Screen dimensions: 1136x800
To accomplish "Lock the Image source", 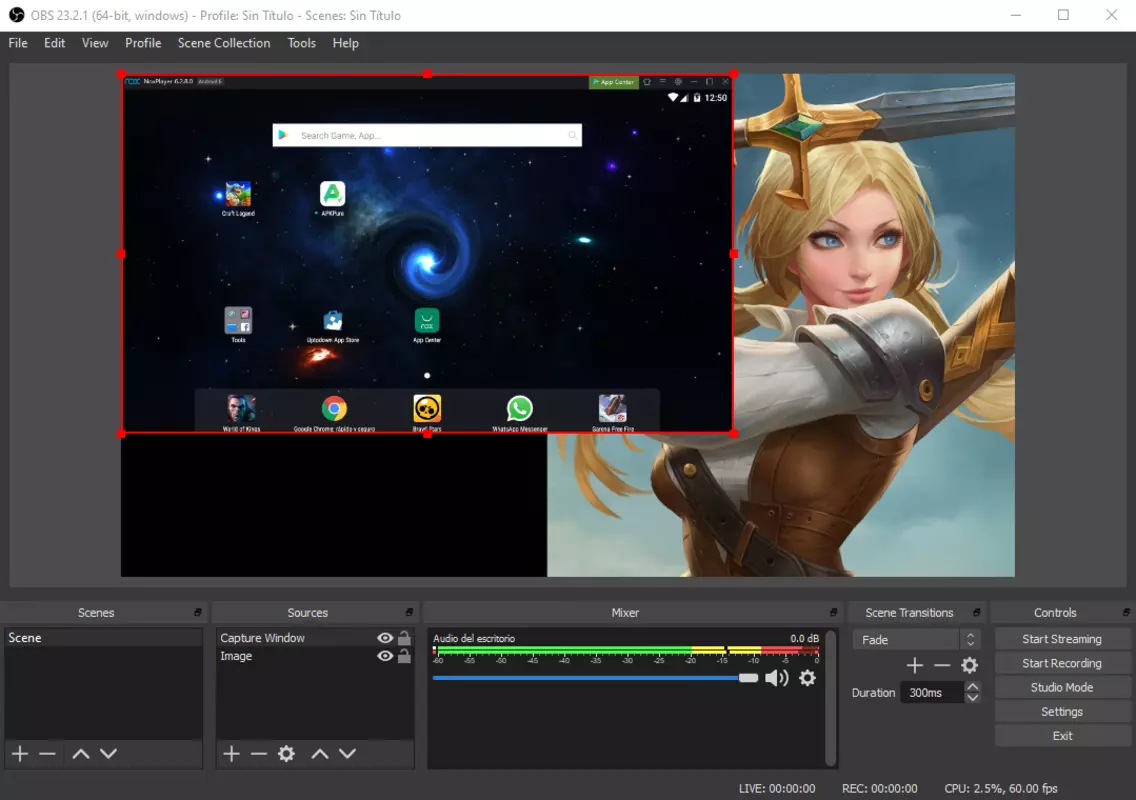I will [x=404, y=656].
